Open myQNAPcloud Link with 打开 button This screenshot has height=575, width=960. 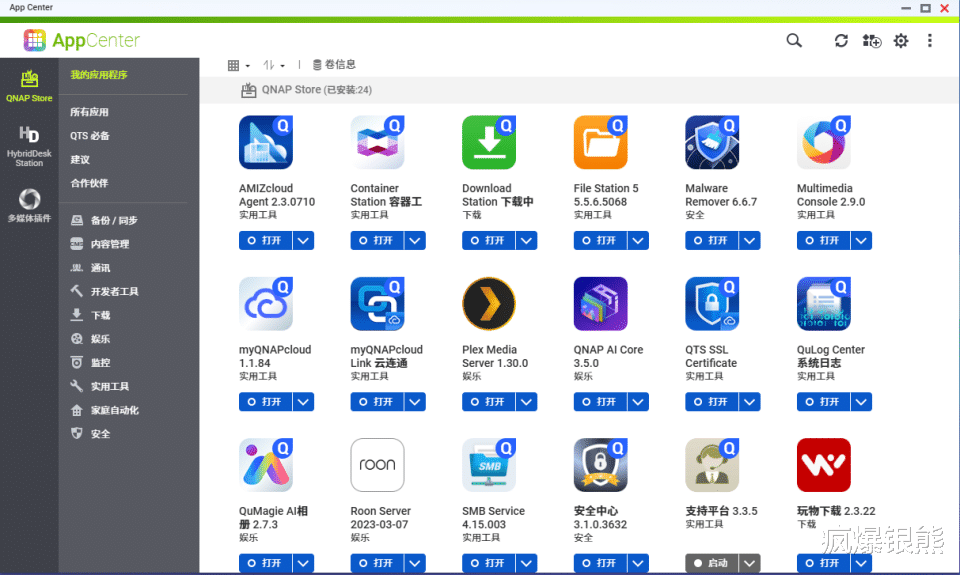[377, 402]
